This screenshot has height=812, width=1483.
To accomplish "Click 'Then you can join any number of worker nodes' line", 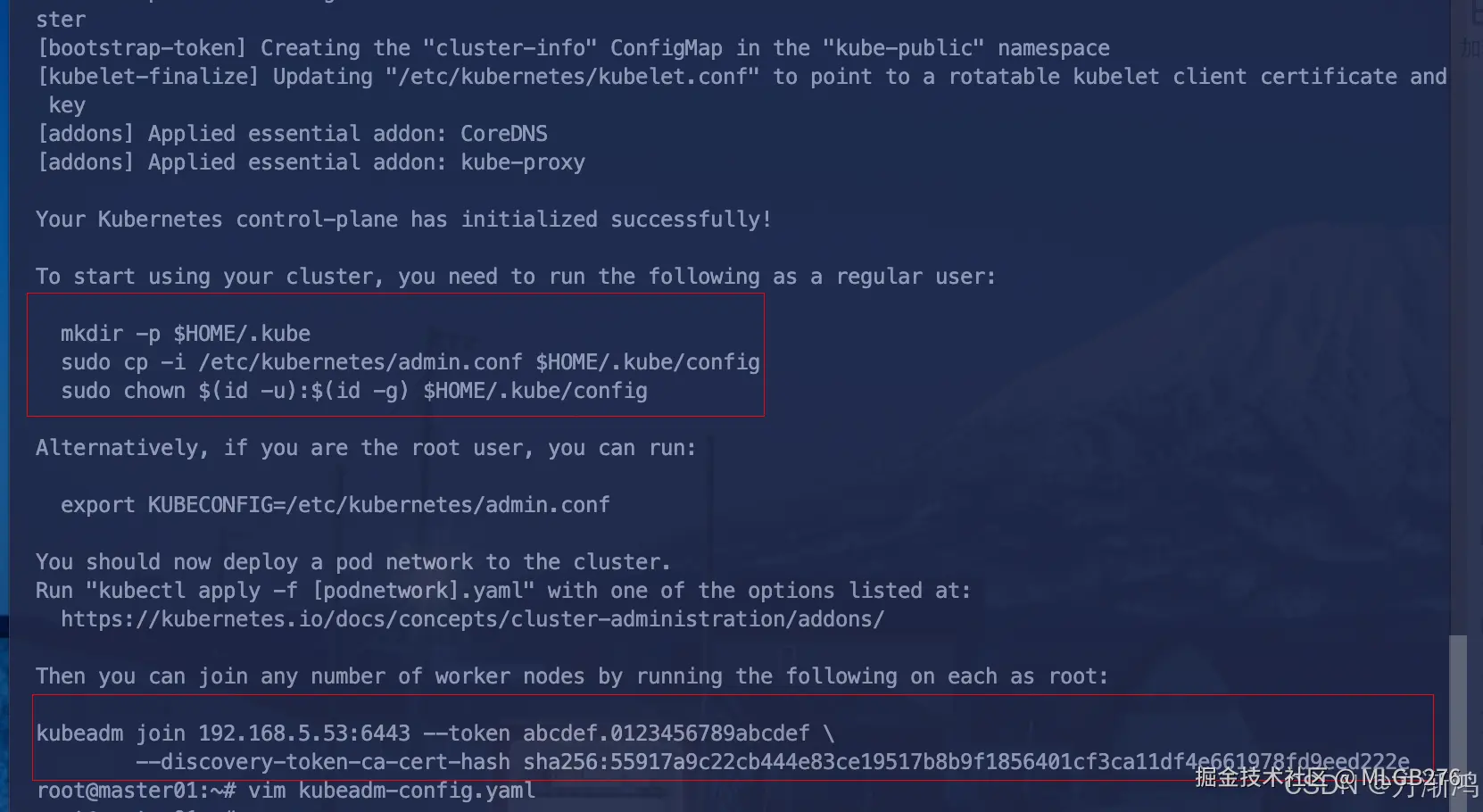I will coord(572,676).
